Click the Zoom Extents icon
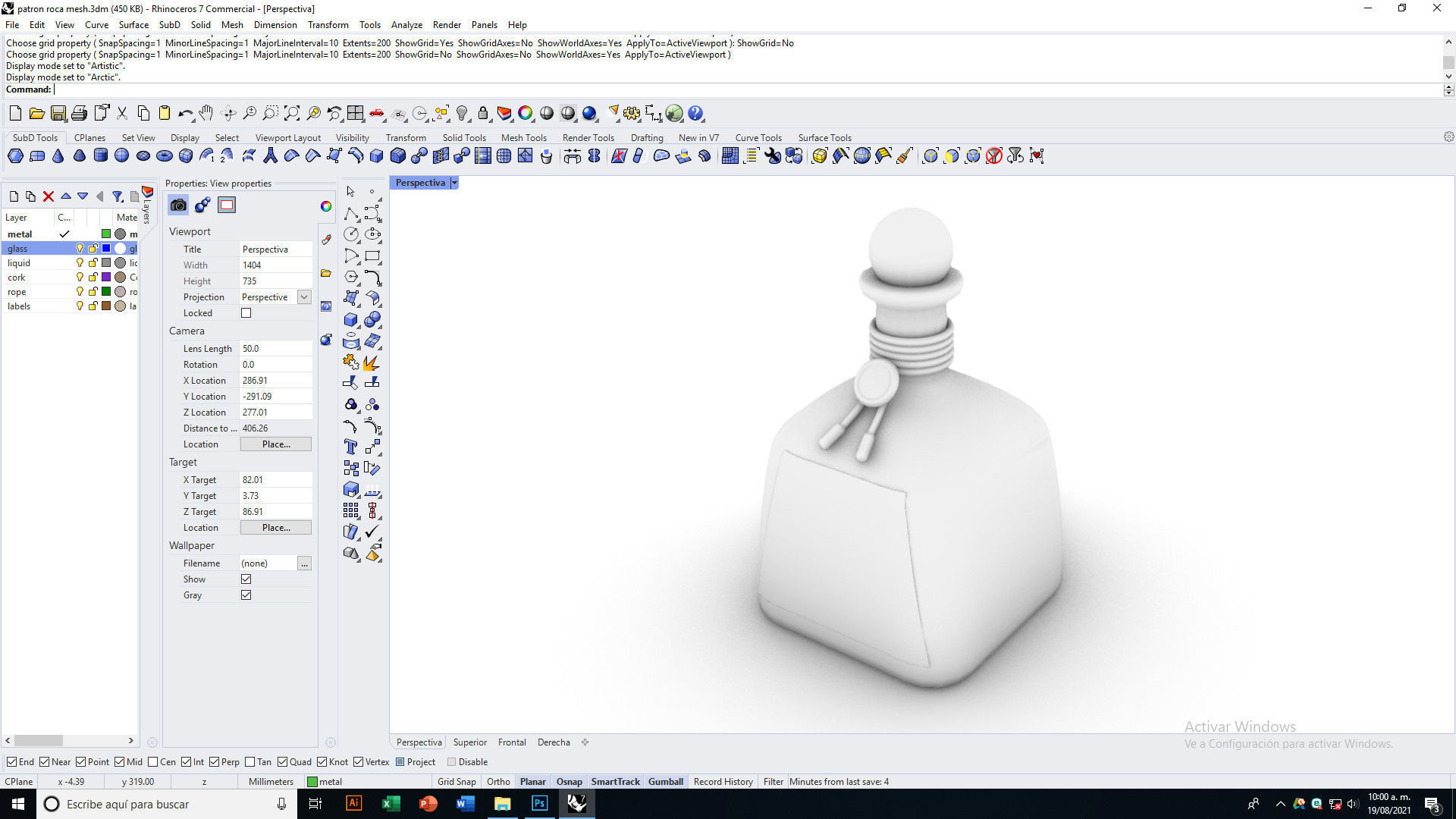This screenshot has height=819, width=1456. [292, 114]
